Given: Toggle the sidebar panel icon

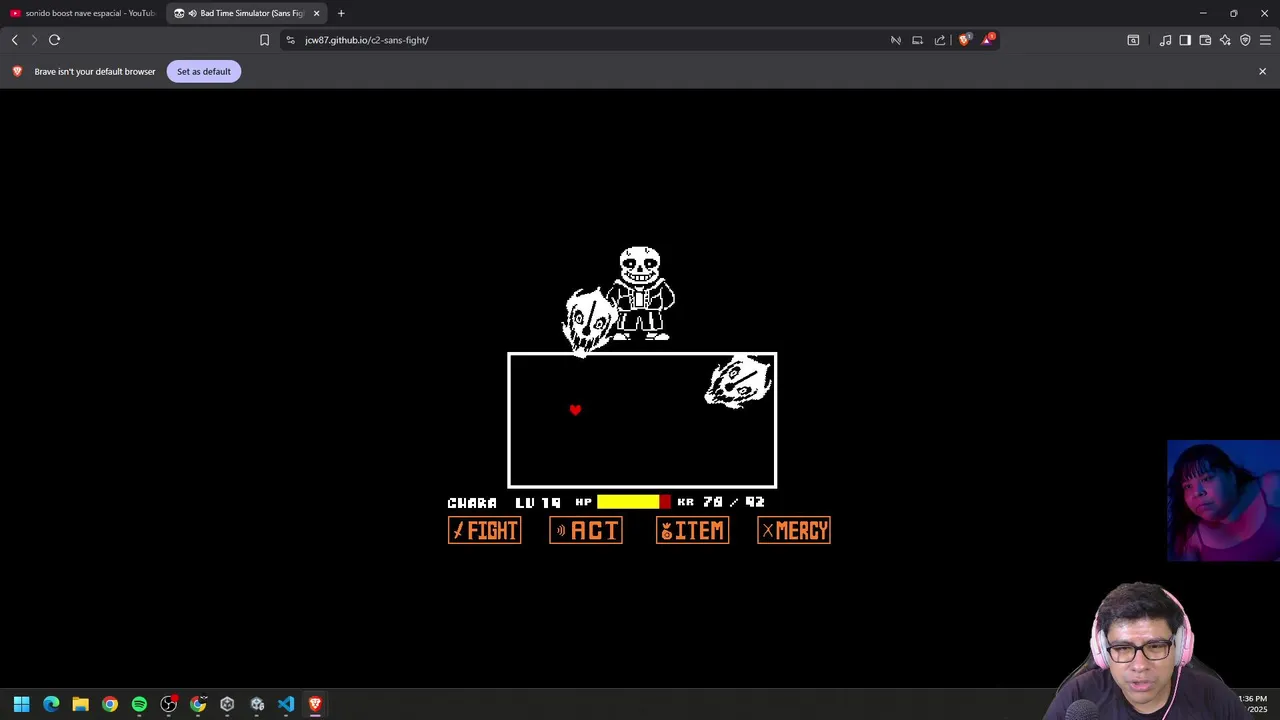Looking at the screenshot, I should click(1185, 40).
